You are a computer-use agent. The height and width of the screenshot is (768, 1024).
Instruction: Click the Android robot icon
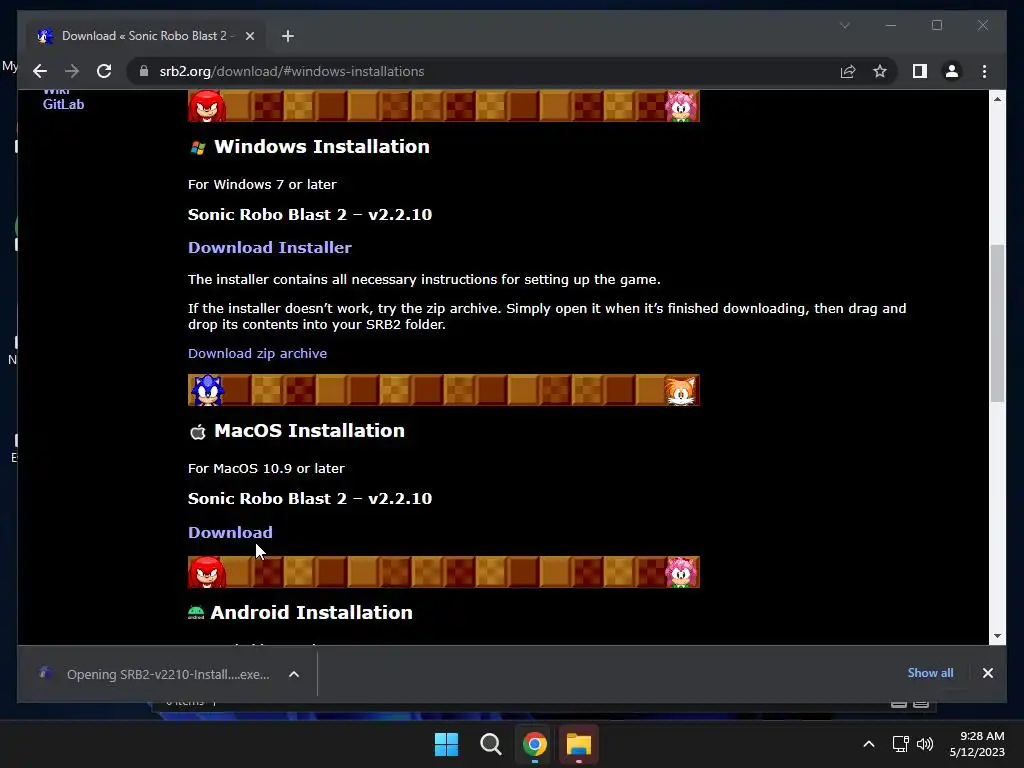[x=196, y=613]
